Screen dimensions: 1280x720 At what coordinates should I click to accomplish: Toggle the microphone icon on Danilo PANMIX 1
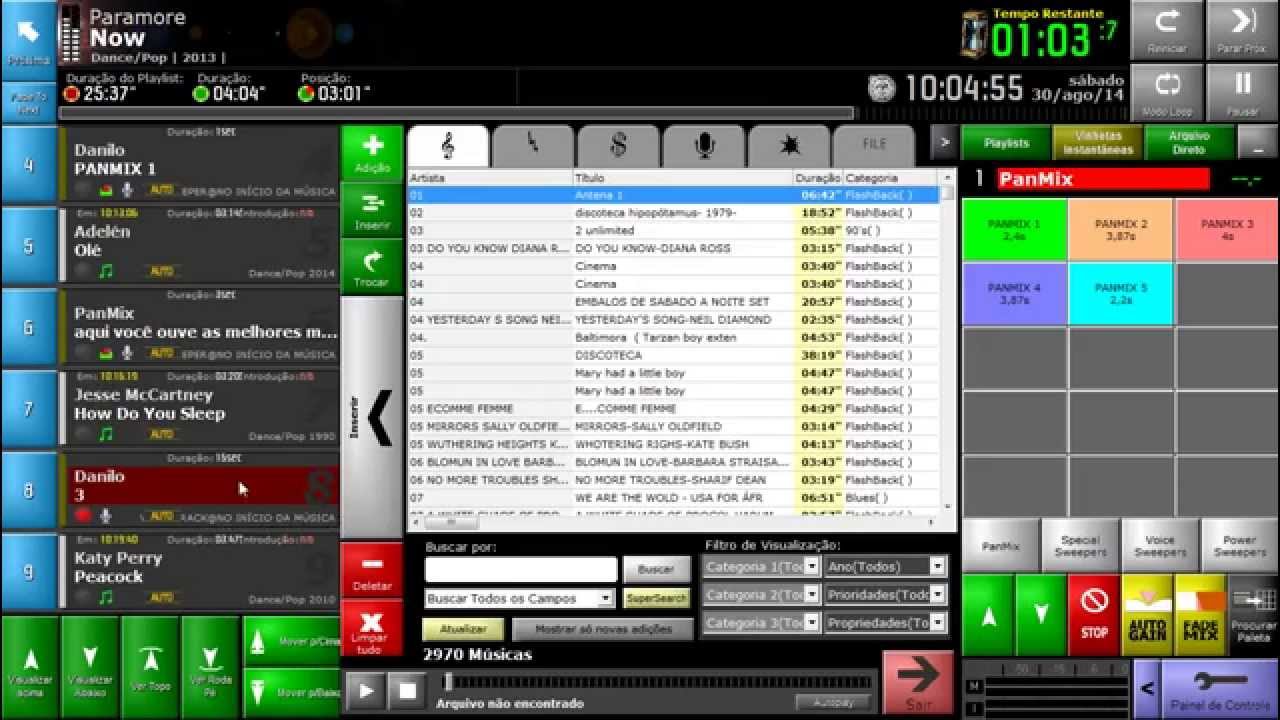coord(127,190)
